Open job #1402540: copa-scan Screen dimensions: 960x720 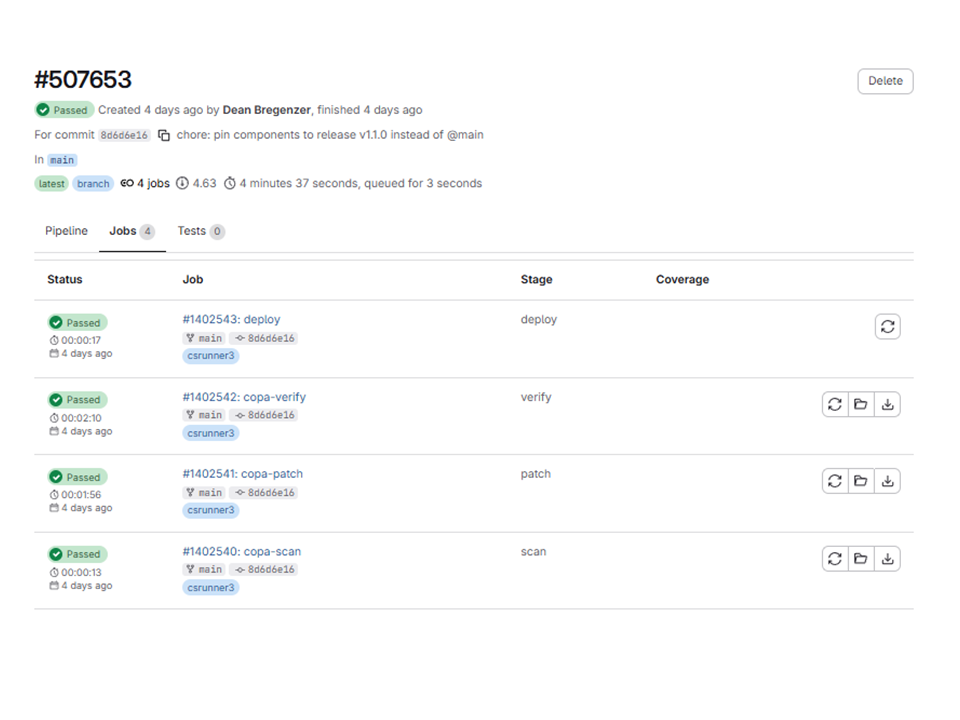tap(242, 552)
